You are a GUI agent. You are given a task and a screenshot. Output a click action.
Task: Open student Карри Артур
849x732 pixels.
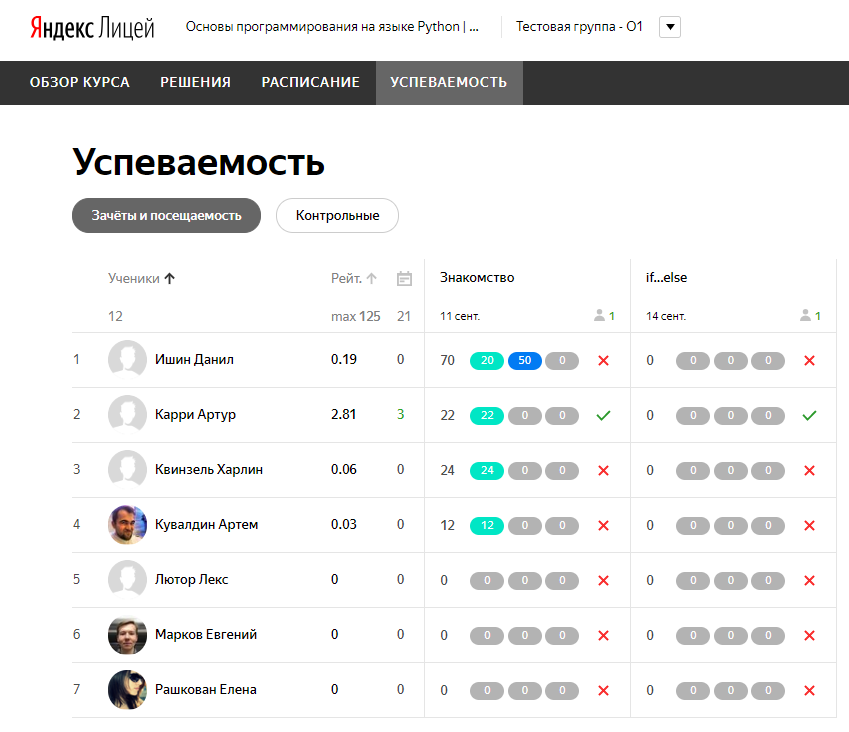click(x=195, y=415)
